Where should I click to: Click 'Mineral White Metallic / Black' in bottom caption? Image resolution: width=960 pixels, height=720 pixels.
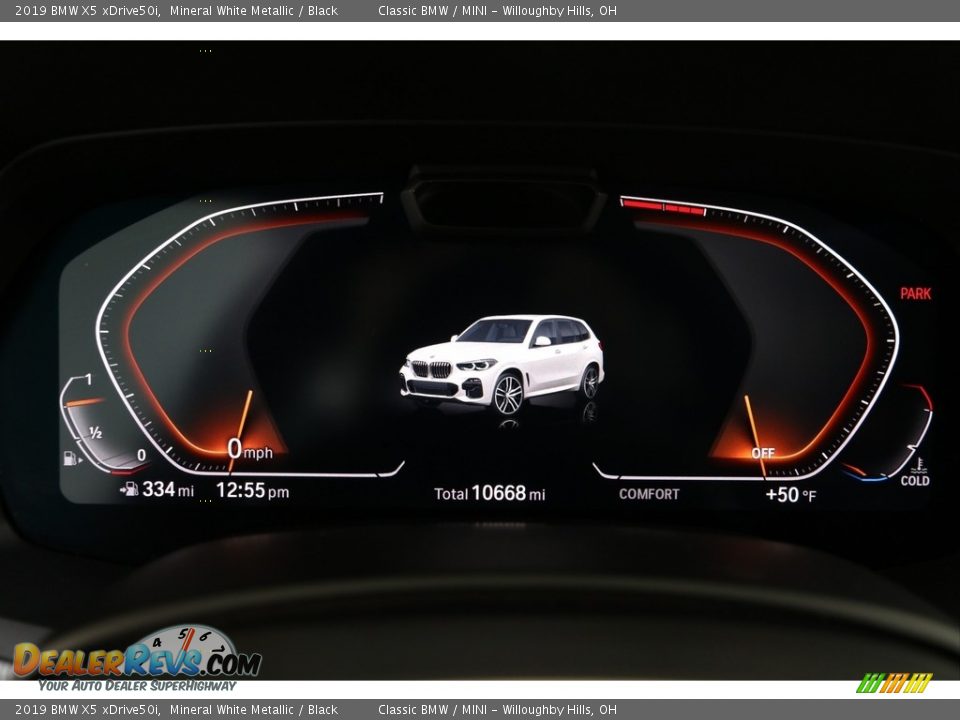coord(253,710)
